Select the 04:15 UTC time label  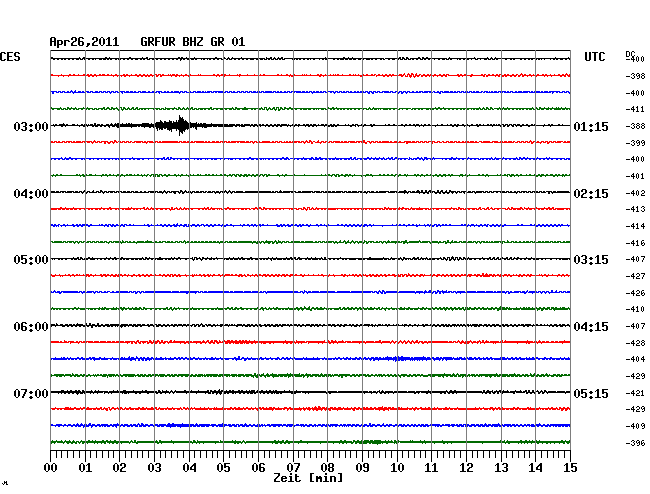tap(591, 327)
